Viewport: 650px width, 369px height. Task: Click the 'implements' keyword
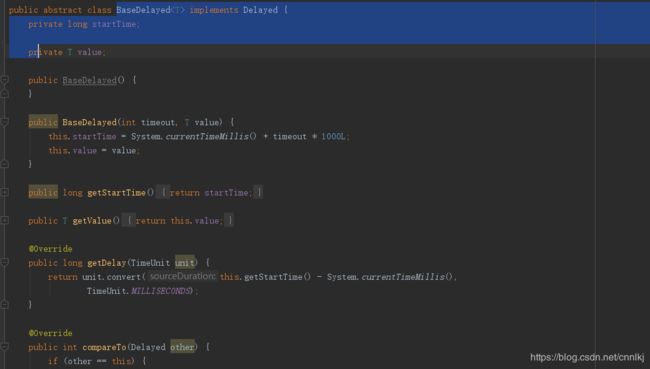214,10
